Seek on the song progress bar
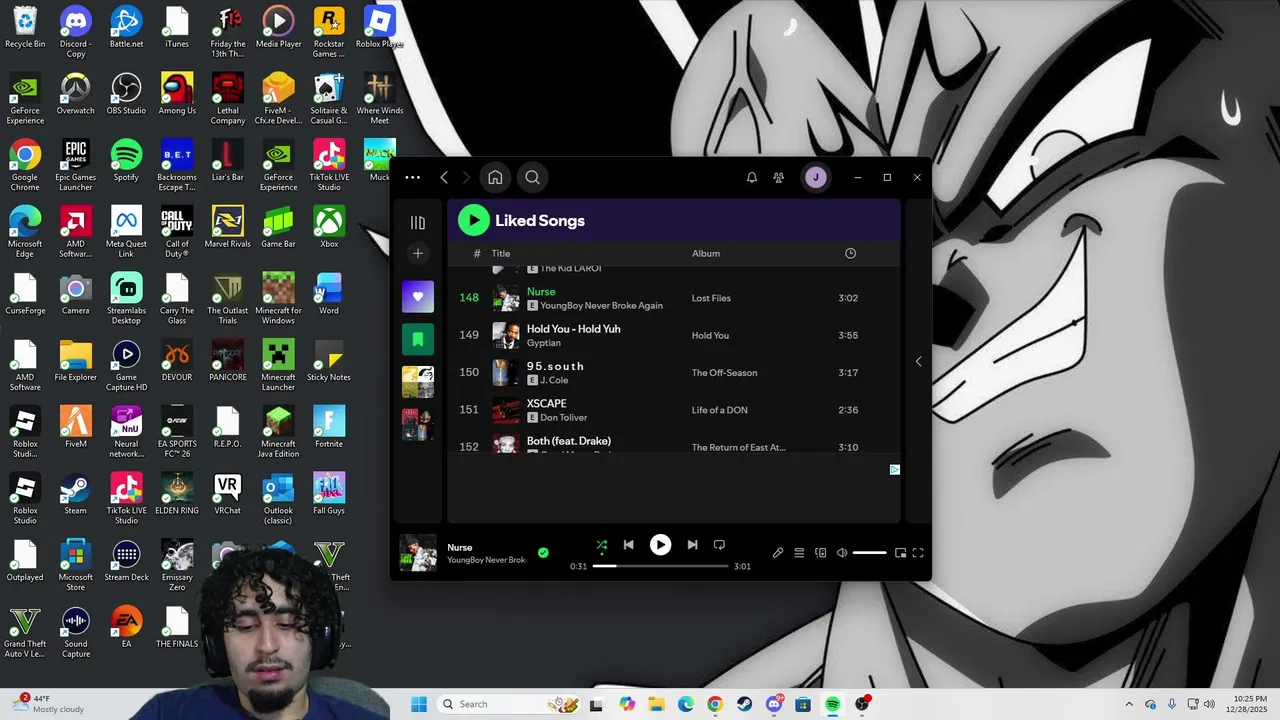The height and width of the screenshot is (720, 1280). pos(660,566)
